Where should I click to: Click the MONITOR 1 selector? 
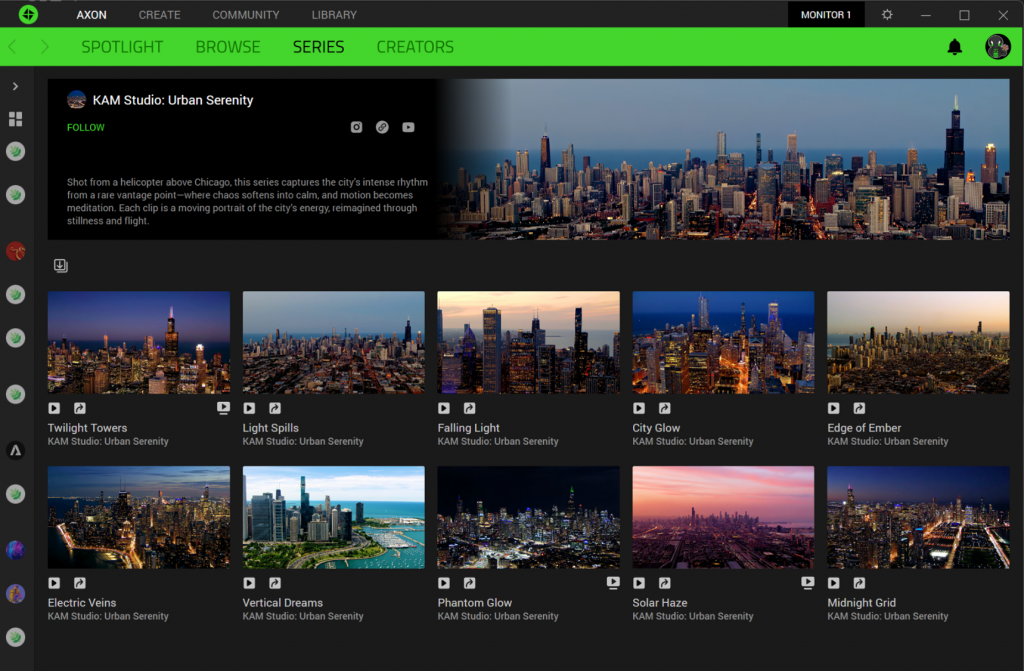click(825, 14)
